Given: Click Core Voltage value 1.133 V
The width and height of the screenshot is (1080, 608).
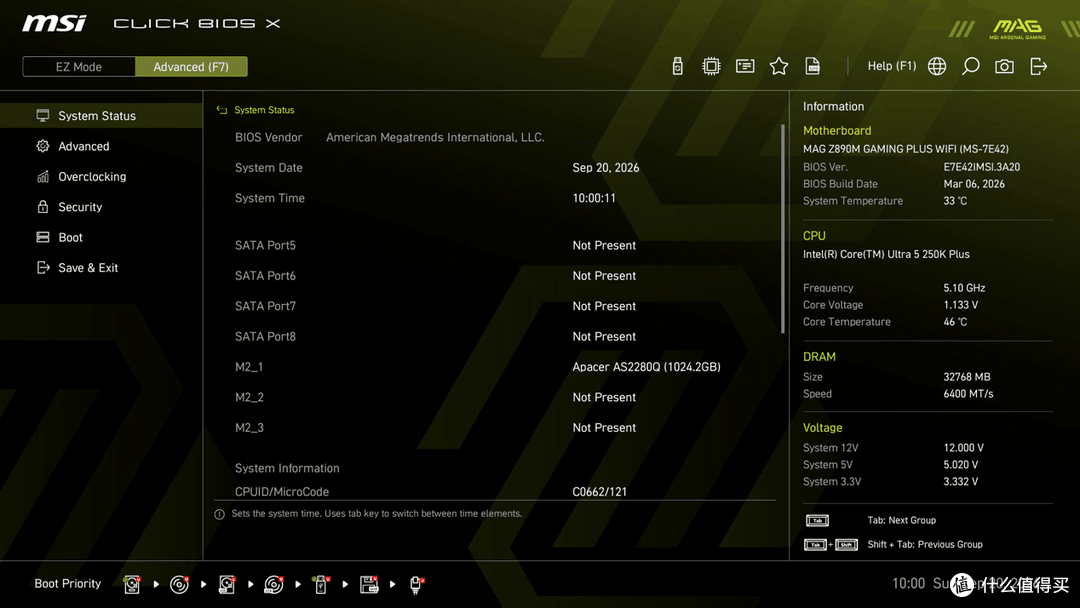Looking at the screenshot, I should click(961, 304).
